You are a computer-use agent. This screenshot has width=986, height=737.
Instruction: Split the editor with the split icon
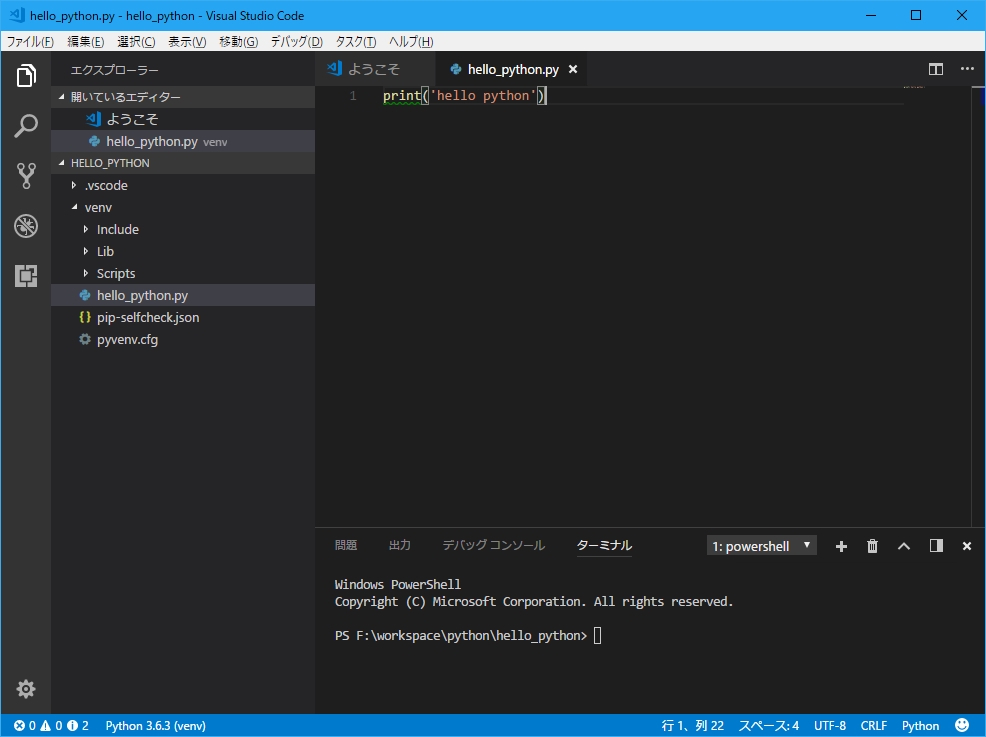(x=936, y=69)
